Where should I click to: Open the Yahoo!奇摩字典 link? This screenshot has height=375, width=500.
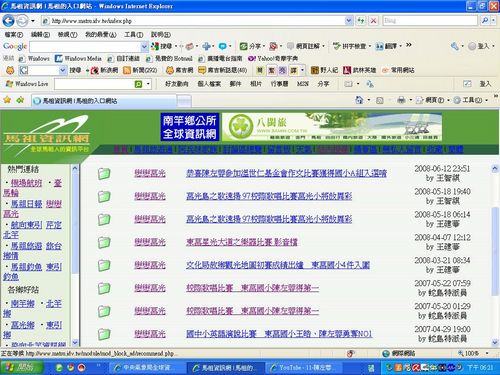273,58
